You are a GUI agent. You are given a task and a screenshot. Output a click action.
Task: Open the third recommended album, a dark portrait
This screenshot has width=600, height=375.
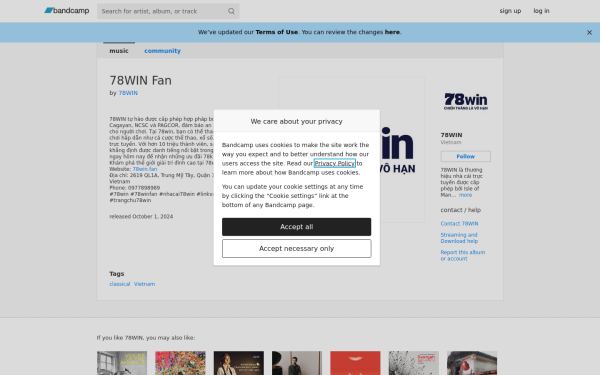[239, 363]
